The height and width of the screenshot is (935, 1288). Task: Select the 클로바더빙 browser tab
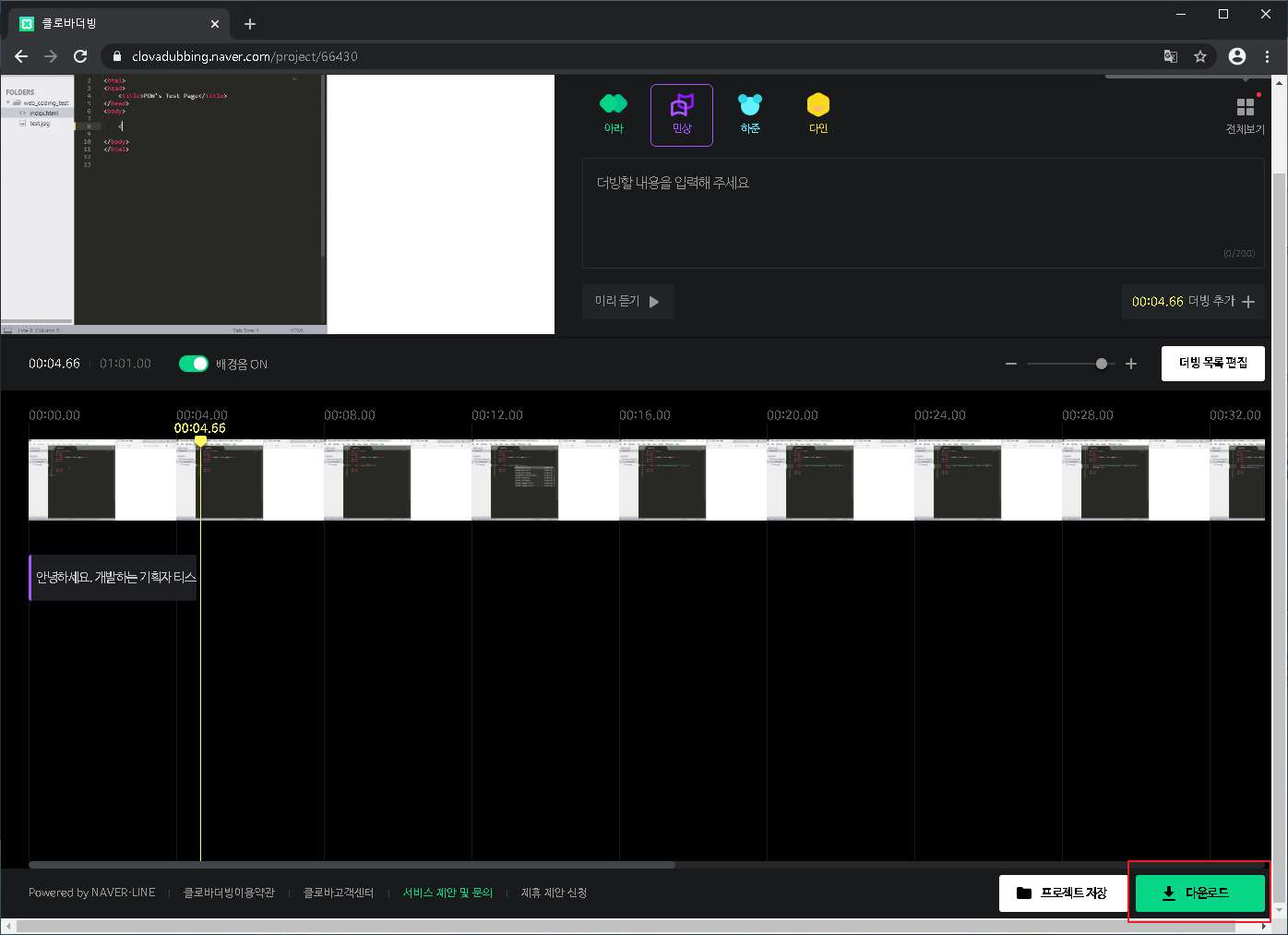click(120, 24)
